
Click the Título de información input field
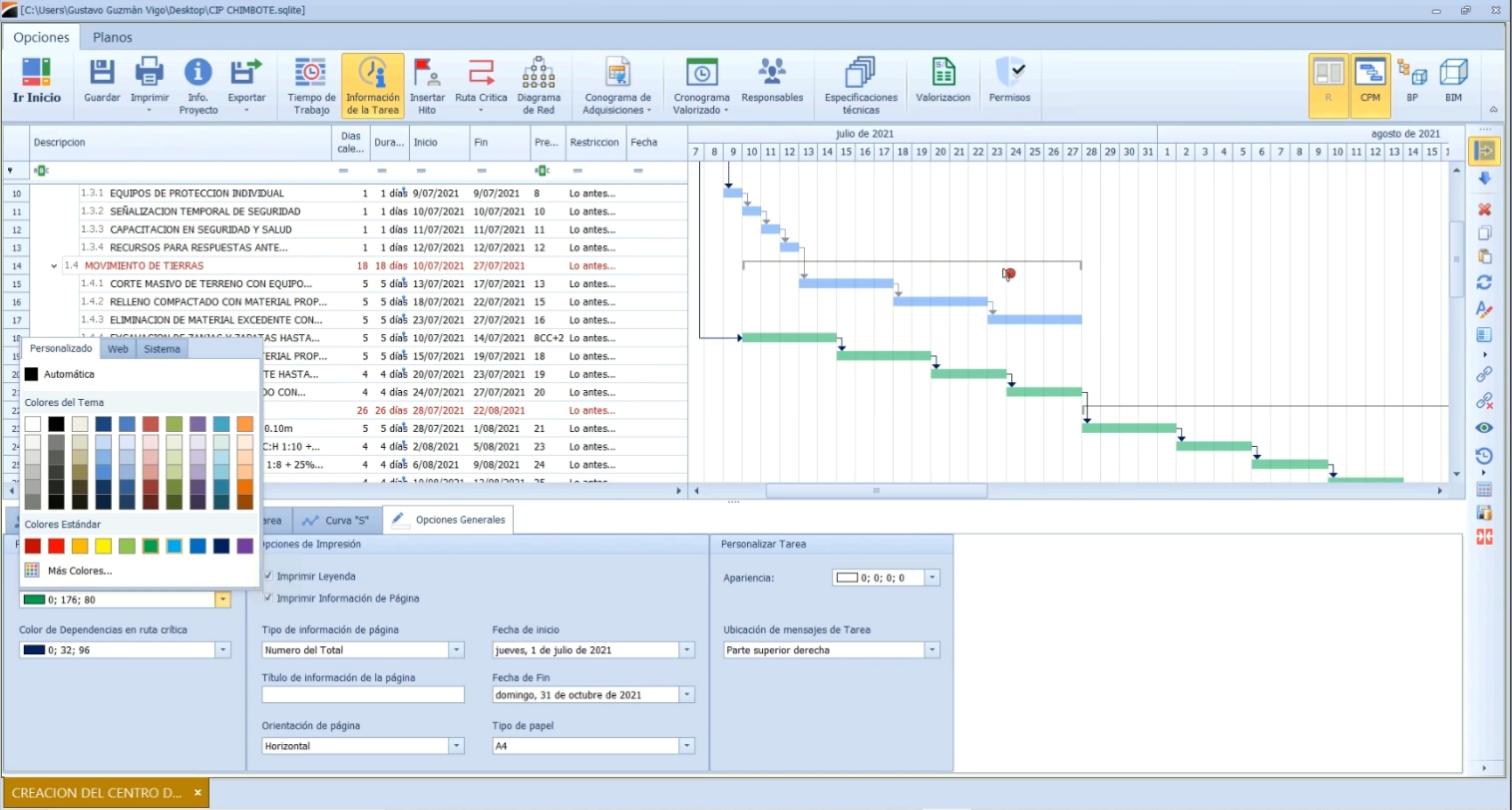[x=362, y=695]
